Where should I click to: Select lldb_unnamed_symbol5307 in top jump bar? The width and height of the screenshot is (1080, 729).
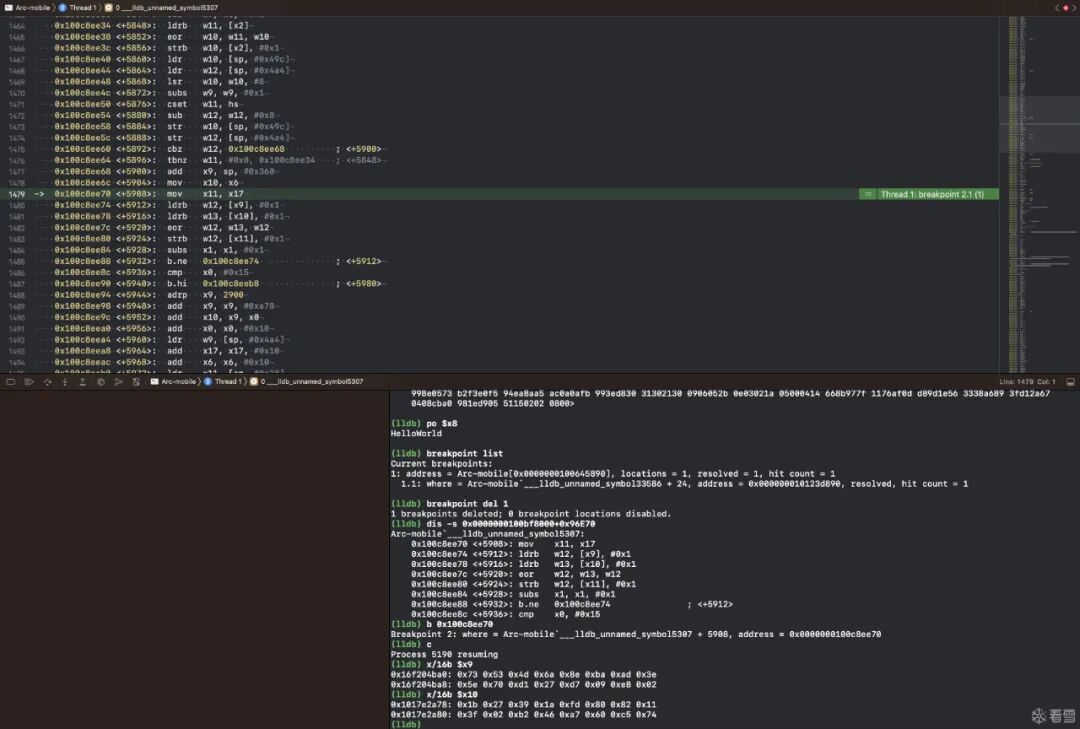(162, 8)
